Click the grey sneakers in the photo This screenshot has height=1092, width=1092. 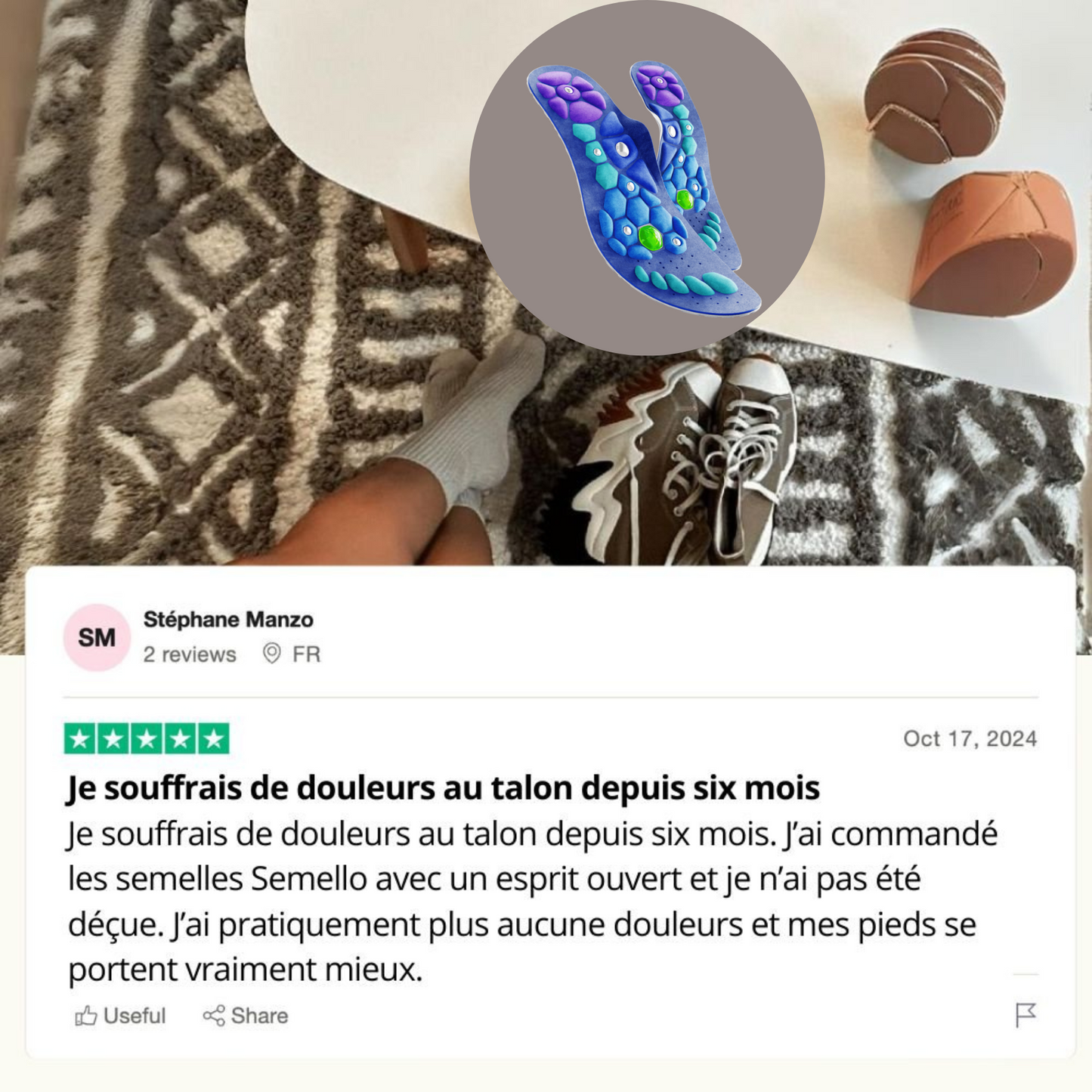coord(680,462)
